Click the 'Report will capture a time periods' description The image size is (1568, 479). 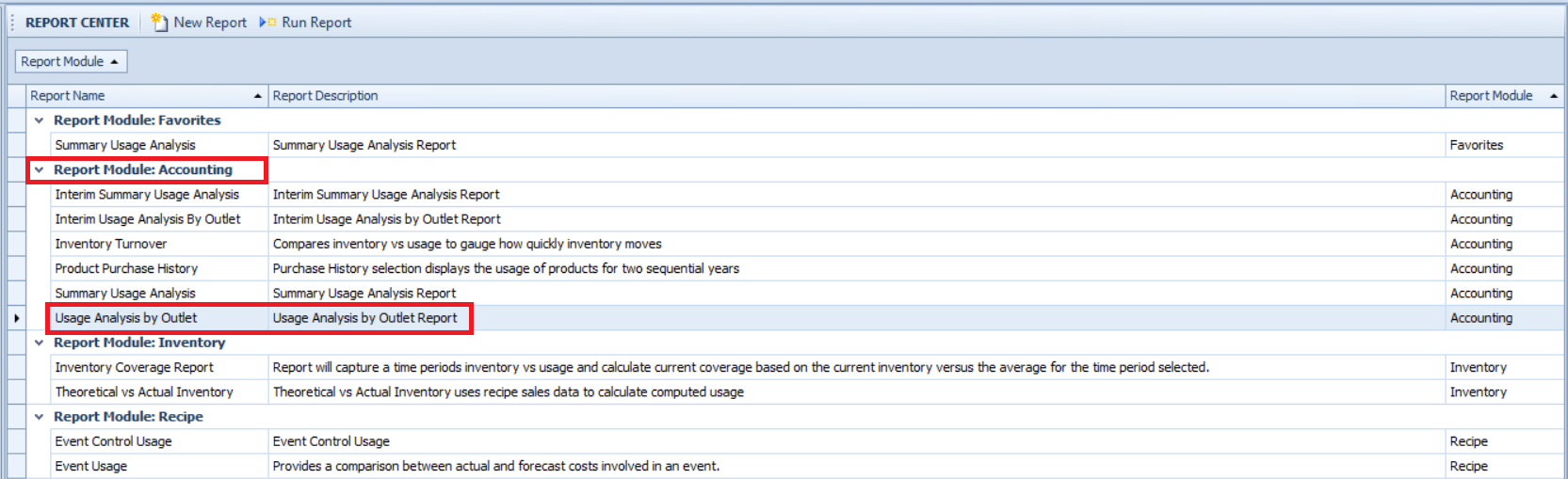741,368
